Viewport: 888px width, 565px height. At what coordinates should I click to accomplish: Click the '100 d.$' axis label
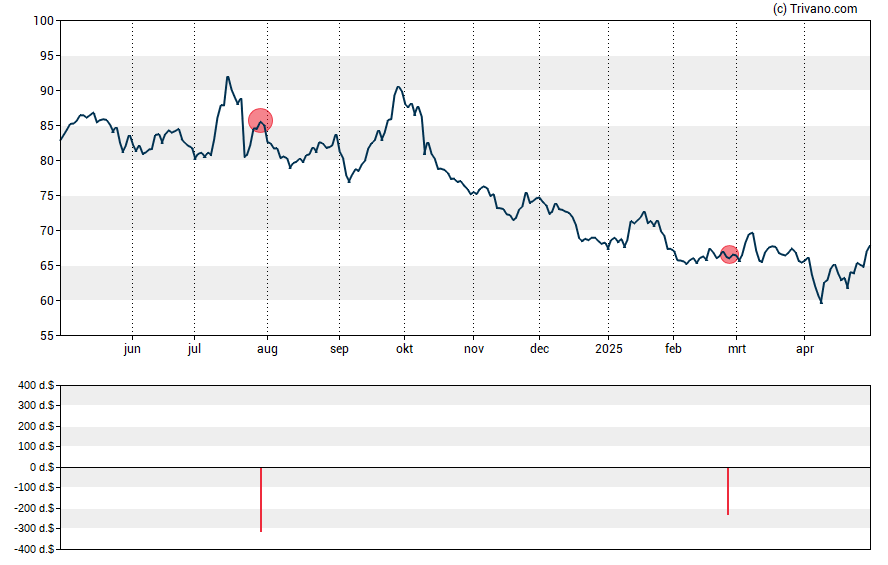pyautogui.click(x=36, y=447)
